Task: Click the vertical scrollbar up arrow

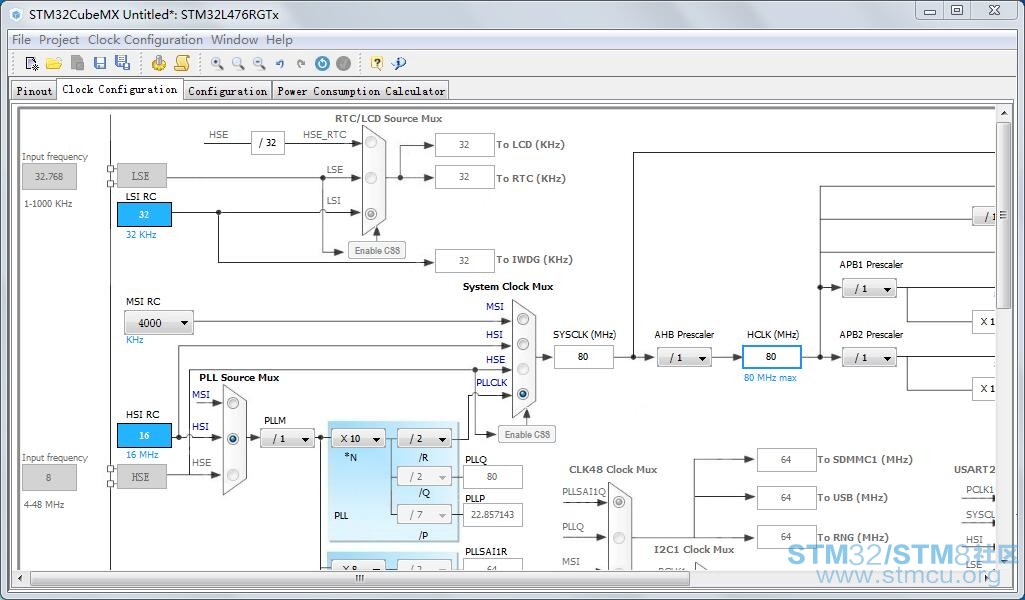Action: 1003,113
